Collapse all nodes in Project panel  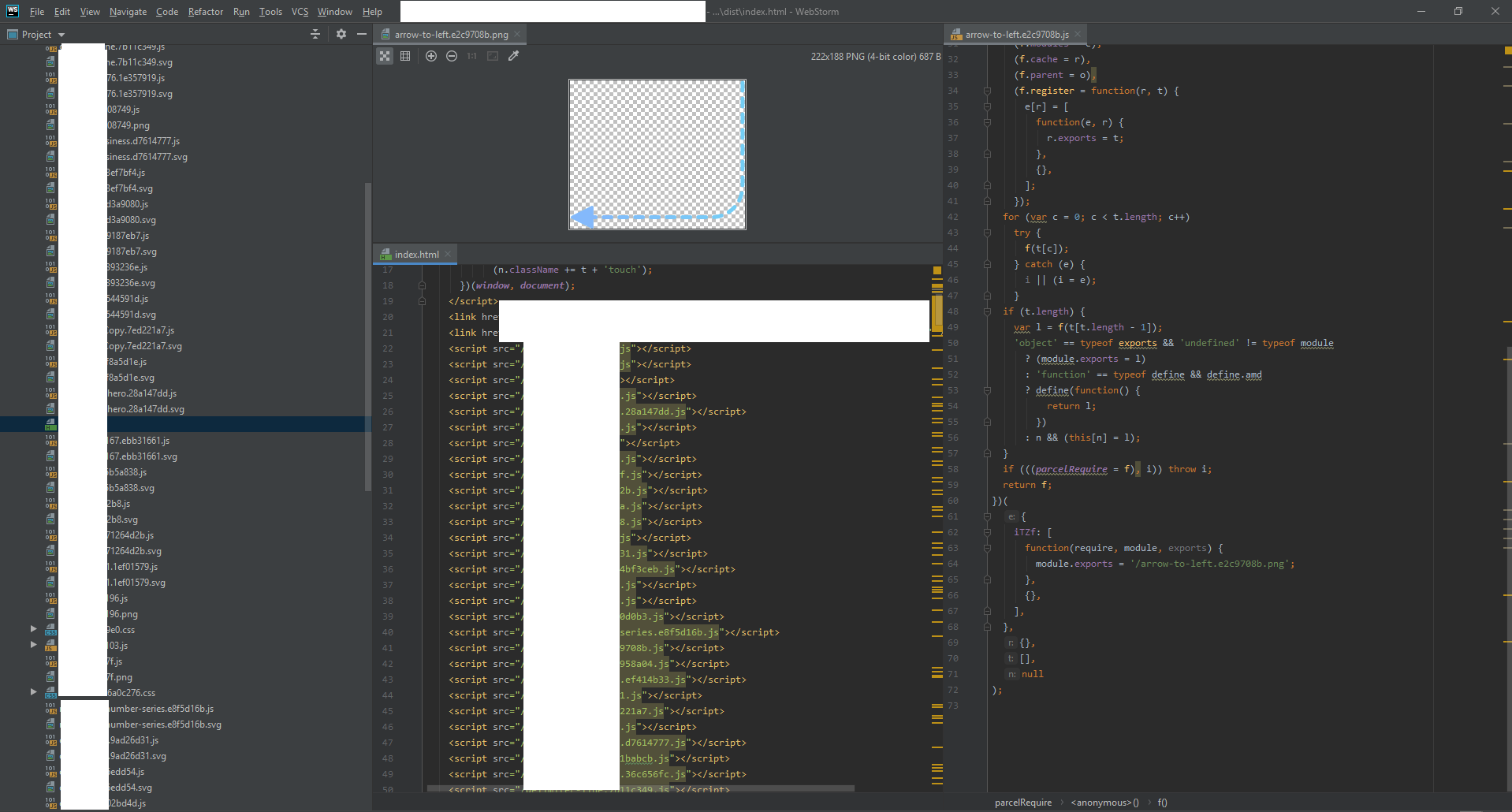click(315, 34)
